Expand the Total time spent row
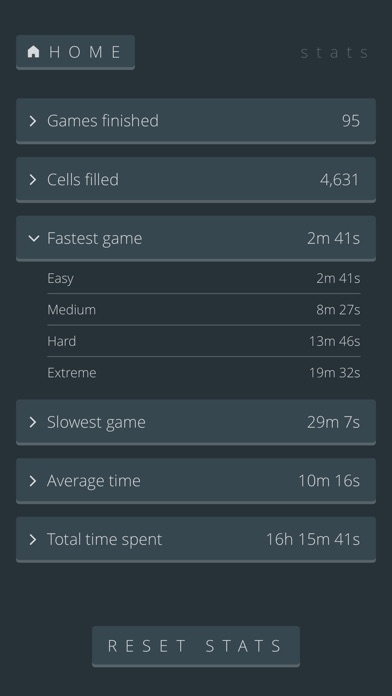This screenshot has width=392, height=696. coord(196,539)
